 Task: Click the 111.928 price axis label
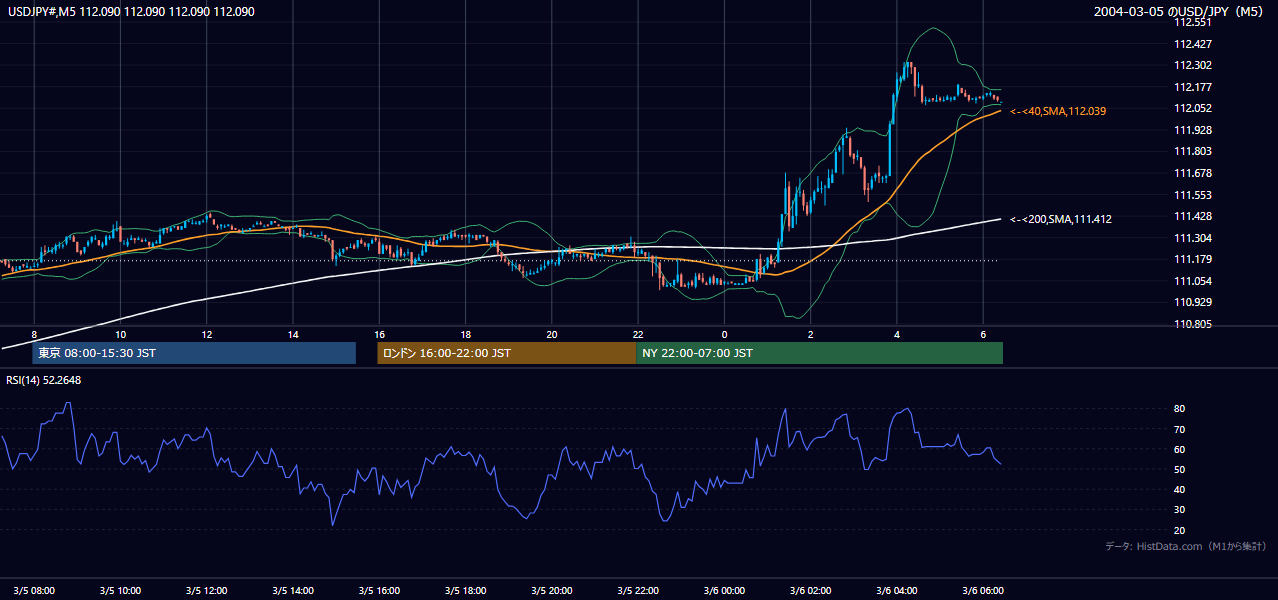pos(1193,130)
